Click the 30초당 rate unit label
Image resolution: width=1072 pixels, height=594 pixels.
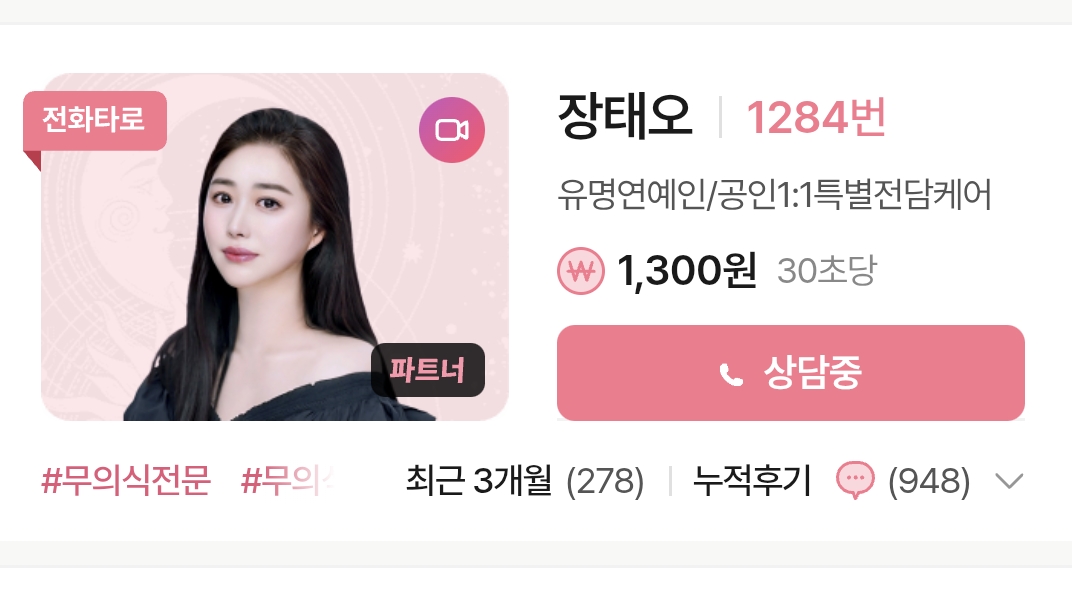(827, 271)
